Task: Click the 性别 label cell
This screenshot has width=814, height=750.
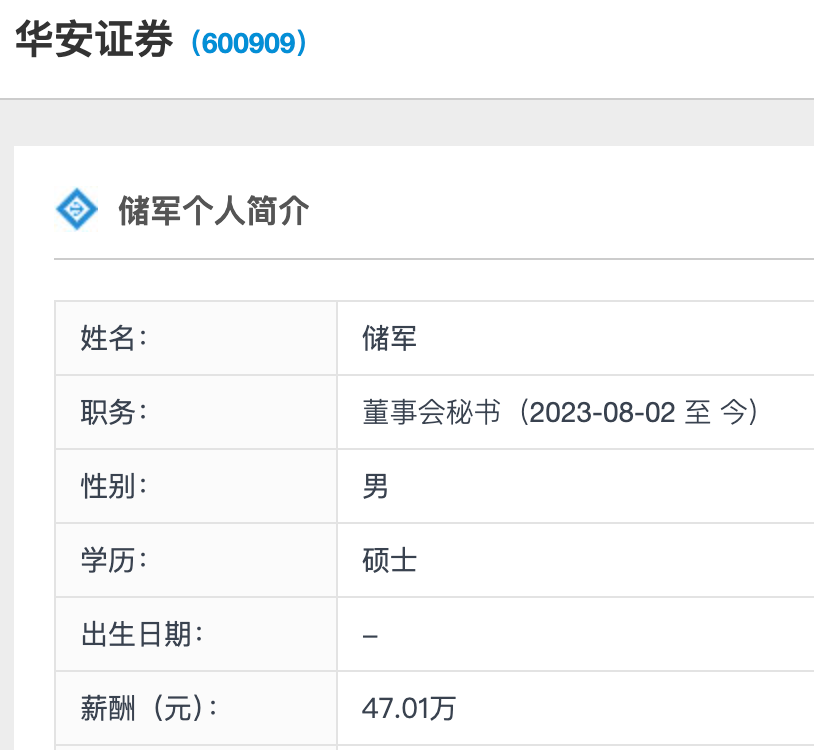Action: 196,486
